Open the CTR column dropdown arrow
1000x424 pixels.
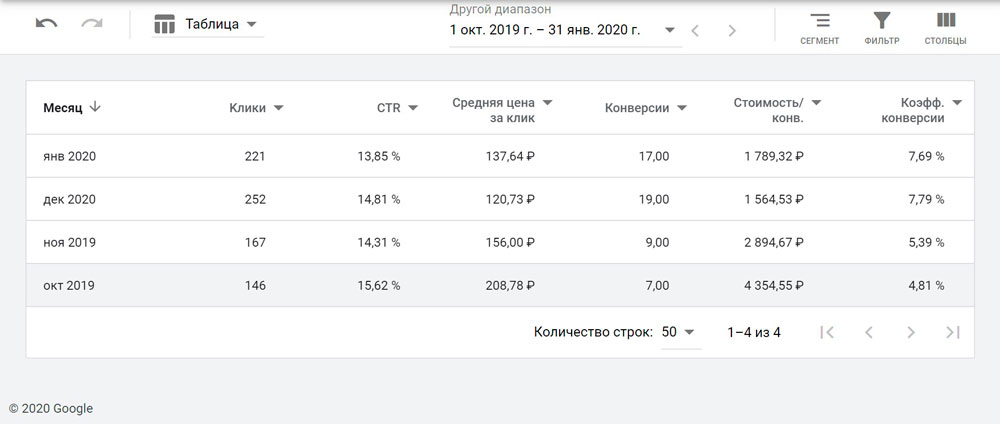413,108
